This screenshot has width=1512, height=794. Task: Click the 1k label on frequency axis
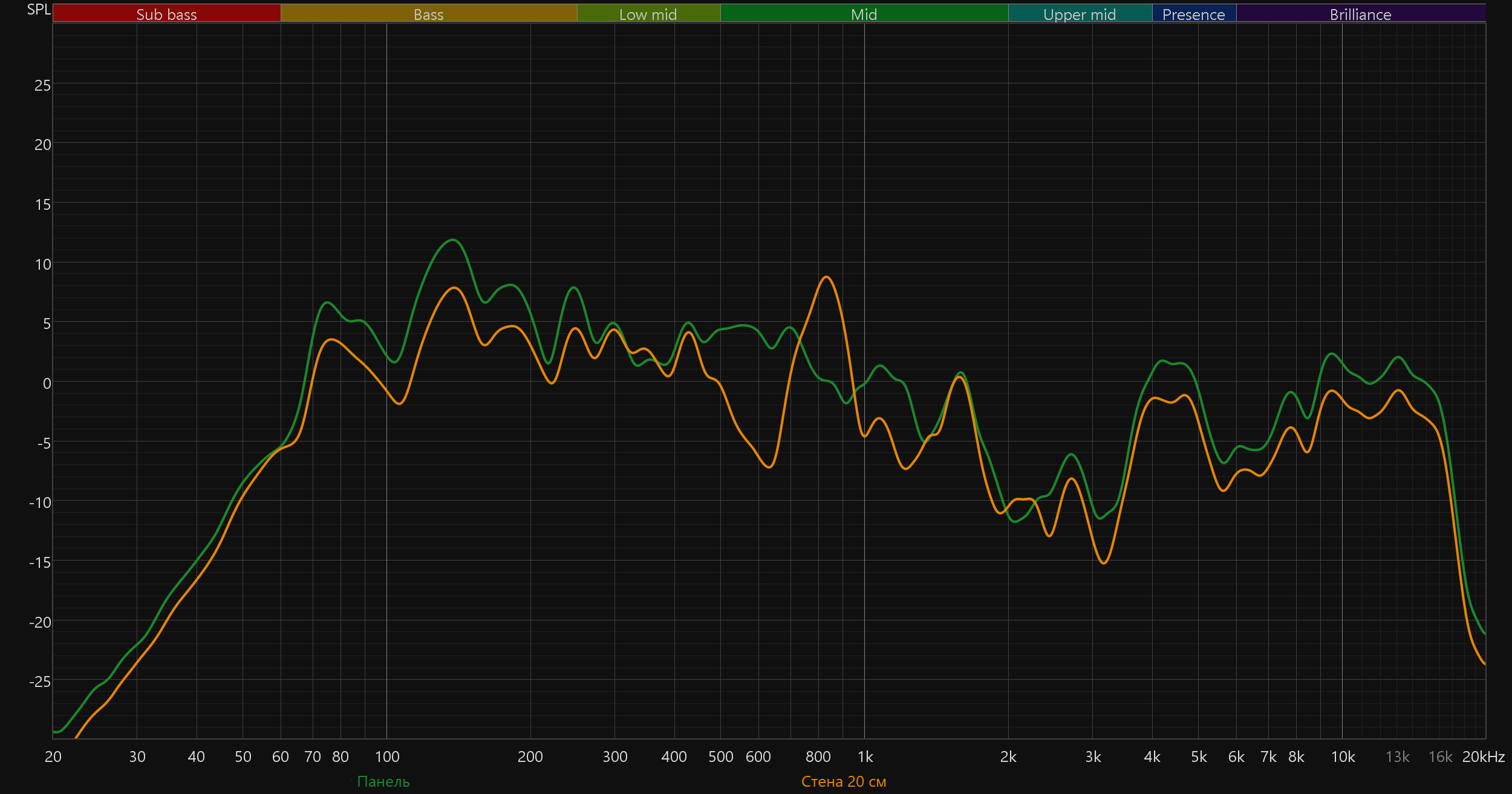865,757
